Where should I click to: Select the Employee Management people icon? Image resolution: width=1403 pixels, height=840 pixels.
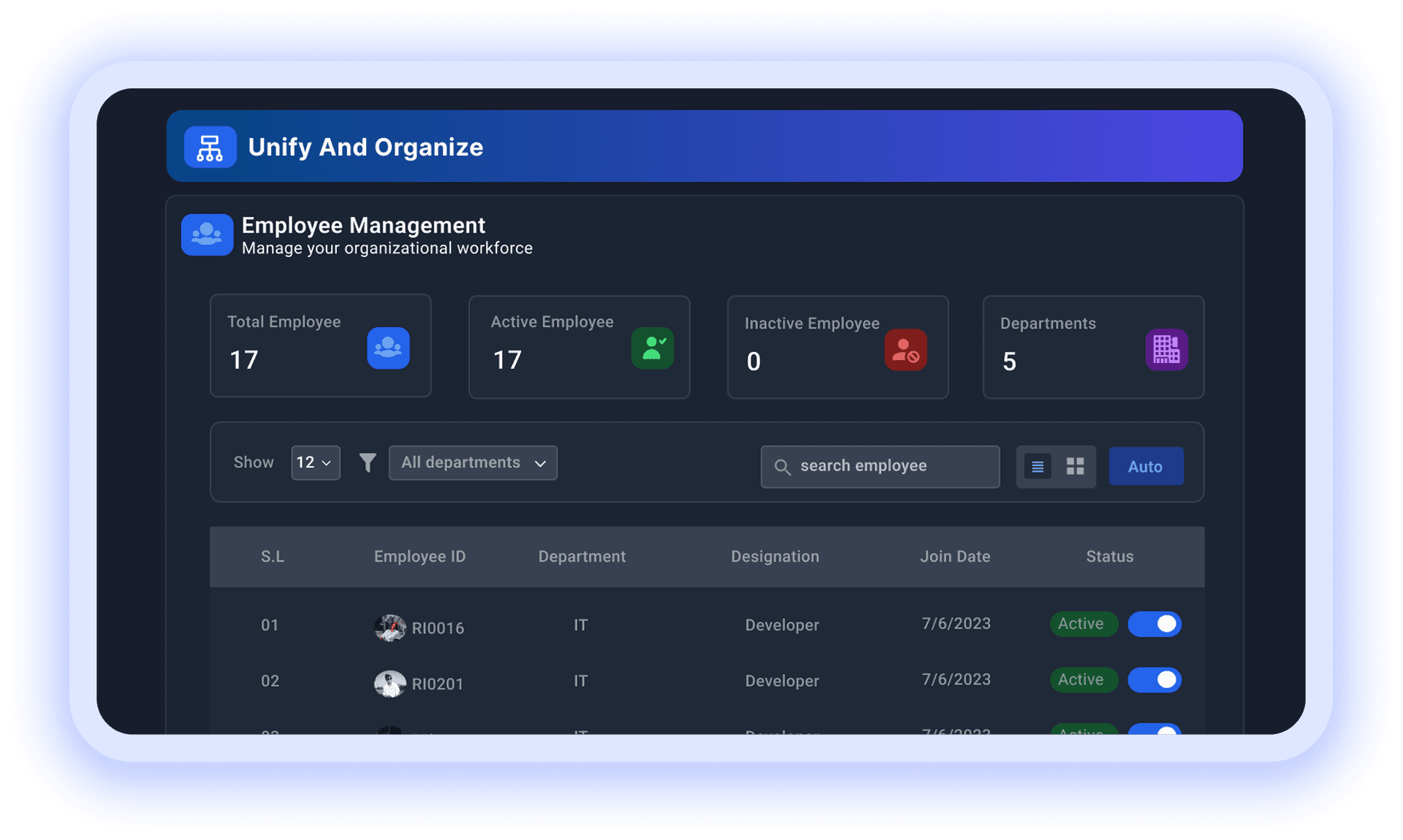tap(207, 234)
